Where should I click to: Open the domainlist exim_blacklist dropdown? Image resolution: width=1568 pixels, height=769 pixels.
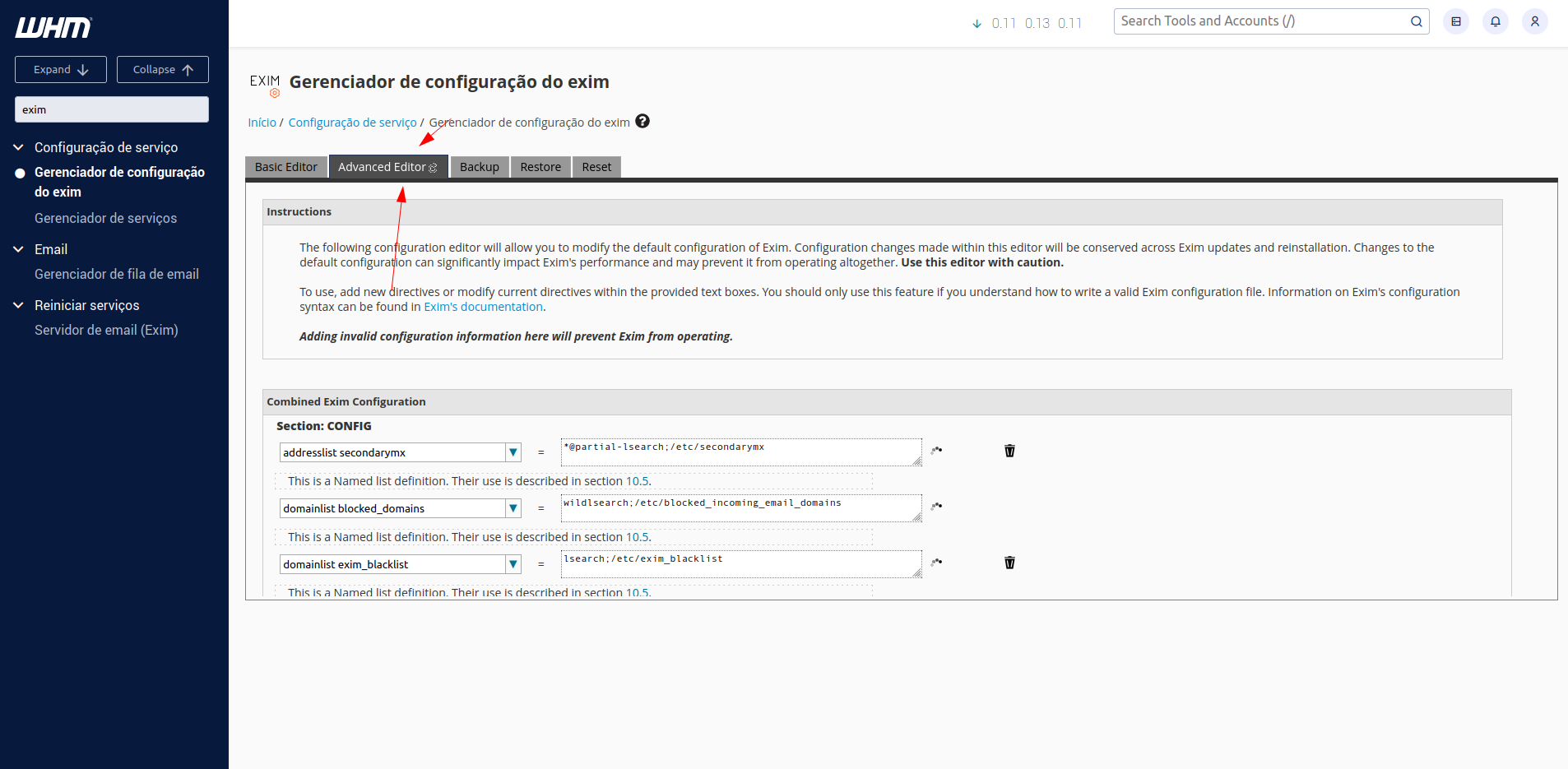point(513,564)
